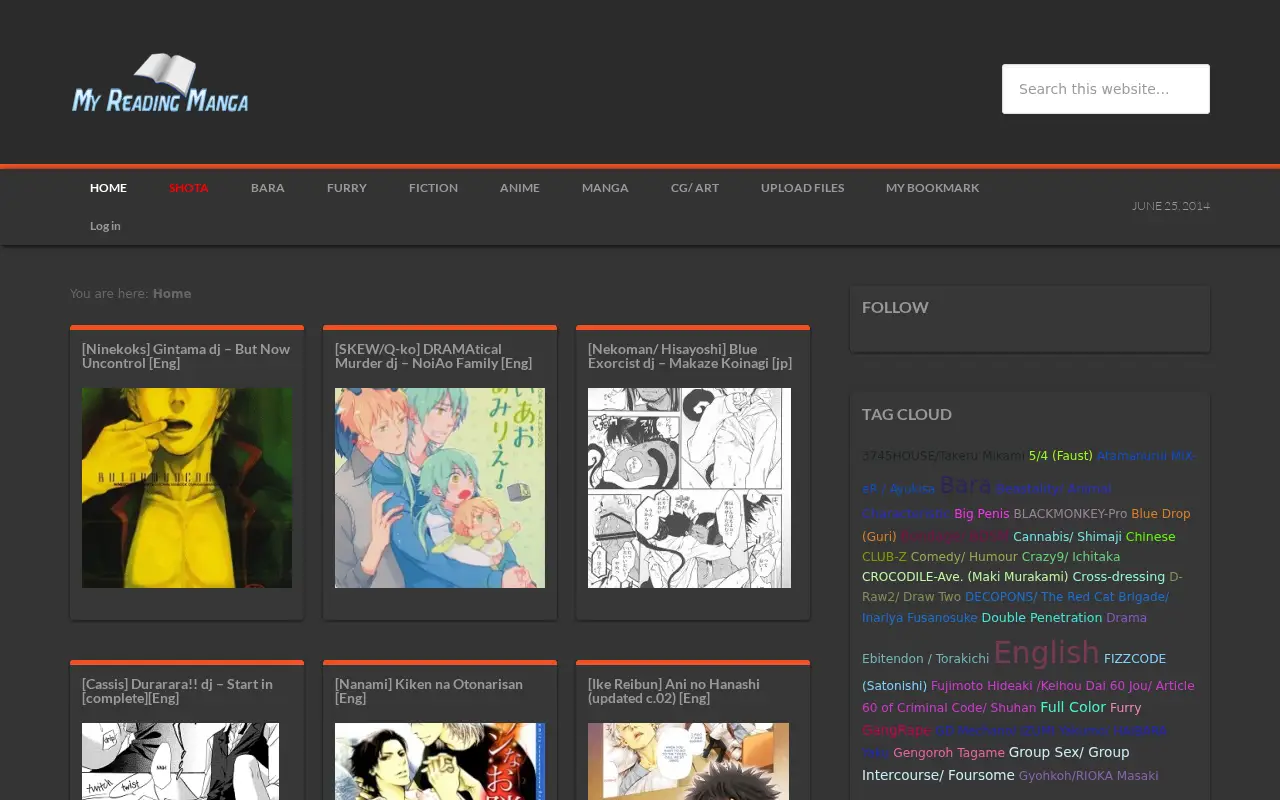Focus the Search this website field

(x=1106, y=89)
